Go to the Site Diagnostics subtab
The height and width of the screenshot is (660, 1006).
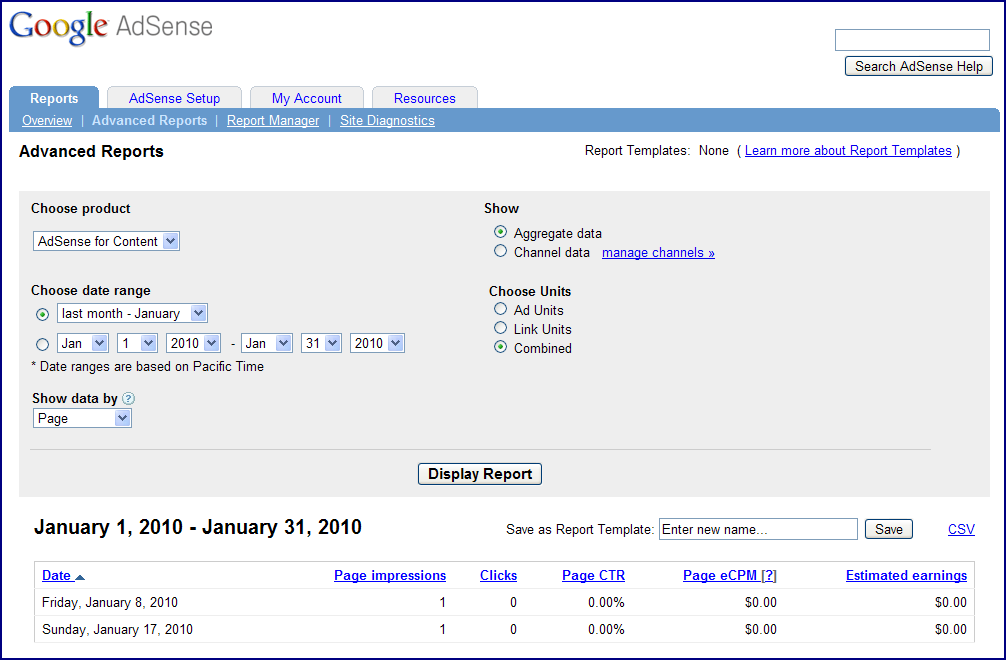(x=387, y=121)
